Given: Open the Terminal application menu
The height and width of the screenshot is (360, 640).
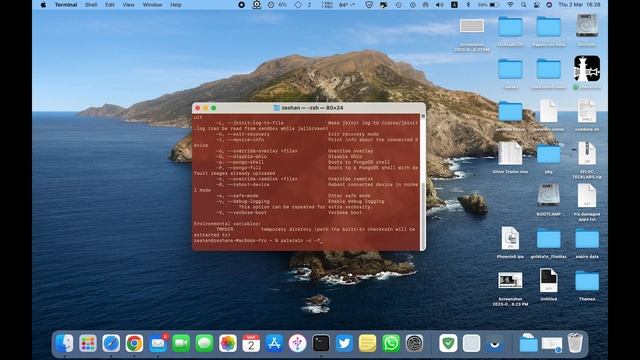Looking at the screenshot, I should (x=66, y=5).
